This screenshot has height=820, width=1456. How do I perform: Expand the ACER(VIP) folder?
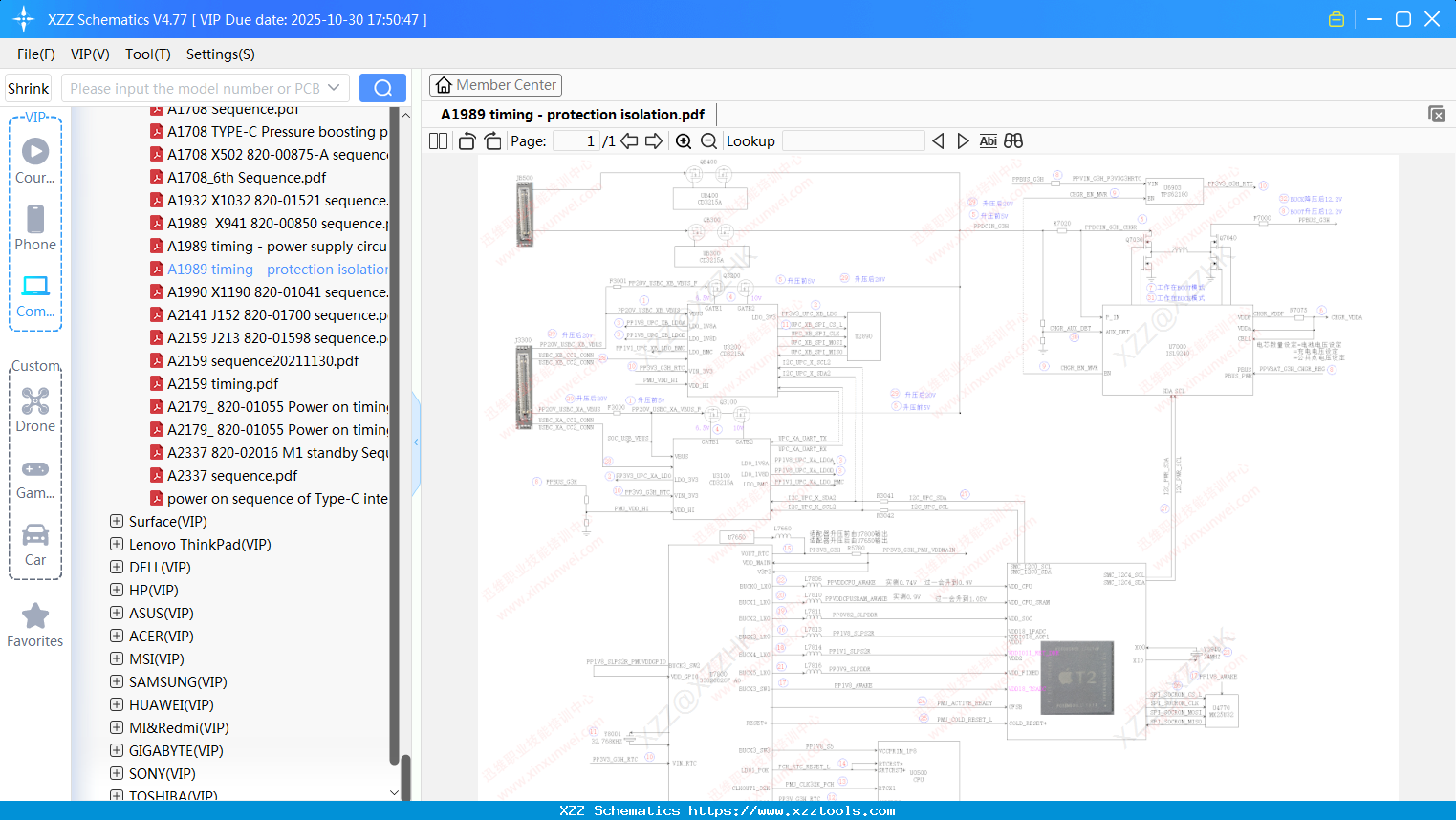(x=117, y=637)
